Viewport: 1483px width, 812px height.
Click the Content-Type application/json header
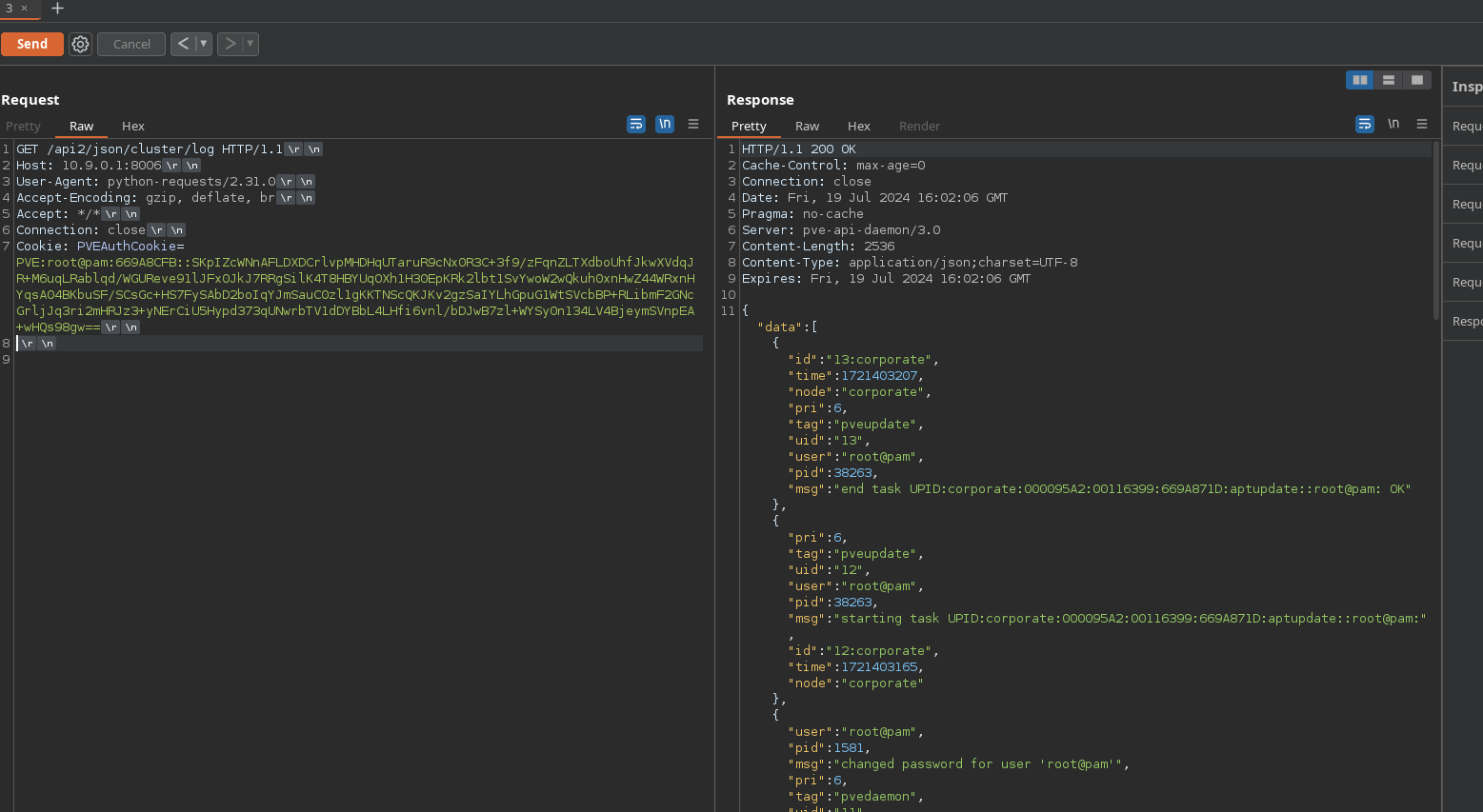(910, 262)
